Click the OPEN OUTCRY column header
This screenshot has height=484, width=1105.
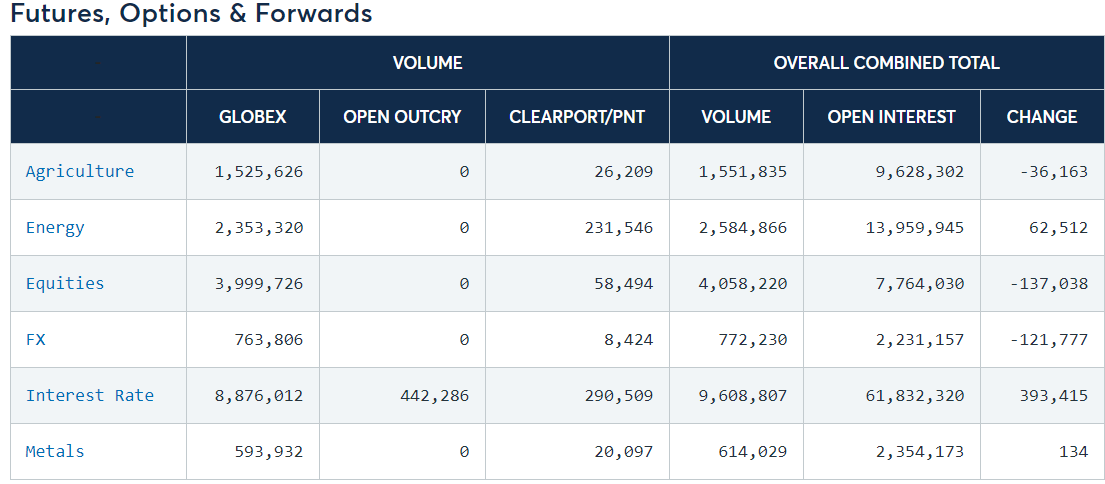point(402,116)
